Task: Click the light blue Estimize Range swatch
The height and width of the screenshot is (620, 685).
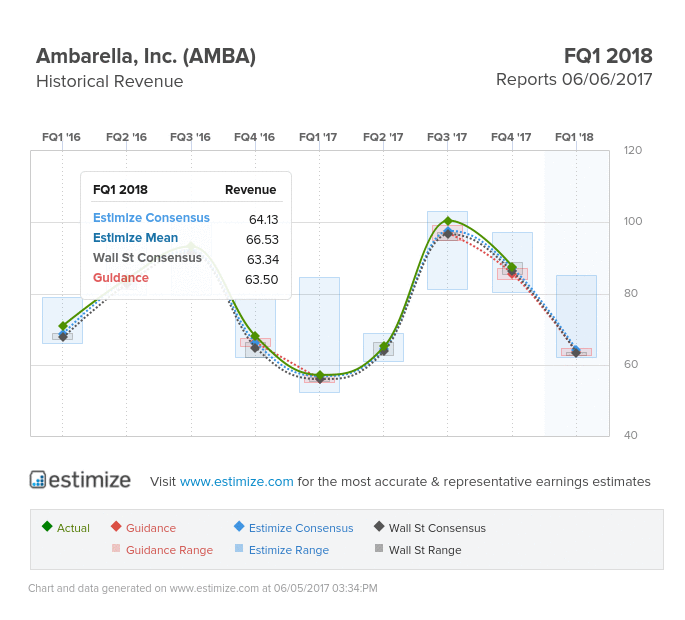Action: [x=239, y=548]
